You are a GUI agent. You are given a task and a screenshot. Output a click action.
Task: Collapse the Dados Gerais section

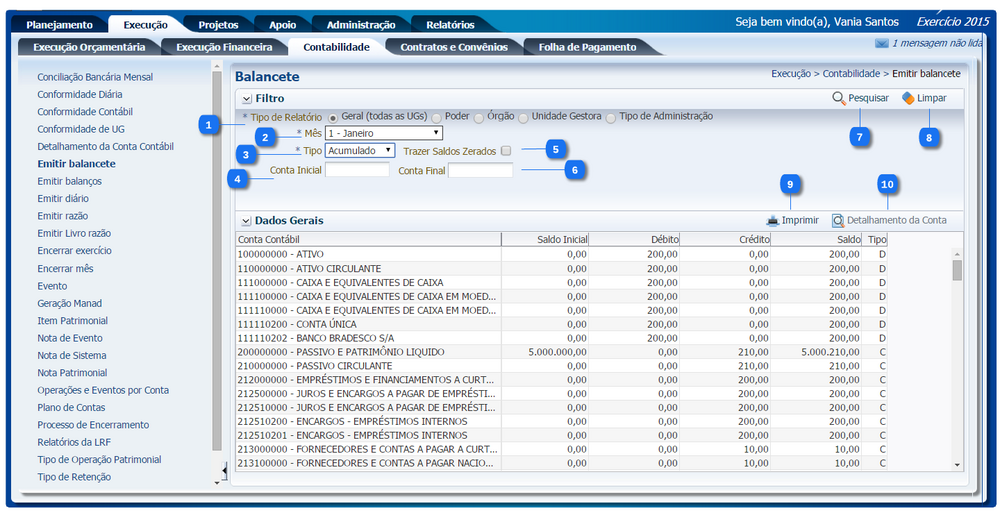pyautogui.click(x=246, y=220)
